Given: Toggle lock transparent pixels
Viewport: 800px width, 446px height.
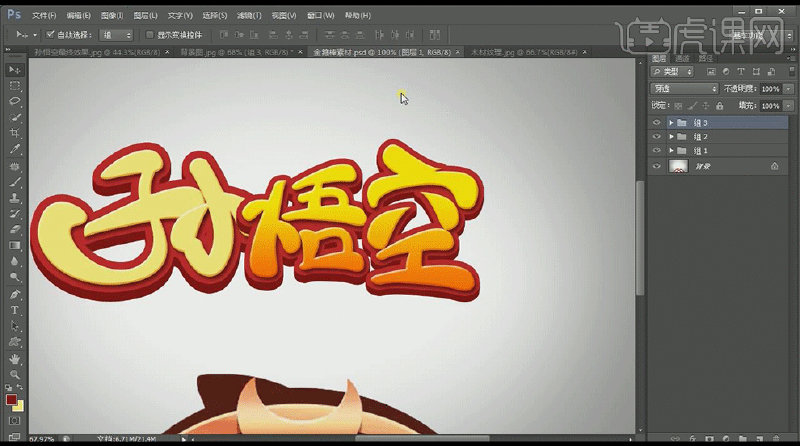Looking at the screenshot, I should [678, 106].
